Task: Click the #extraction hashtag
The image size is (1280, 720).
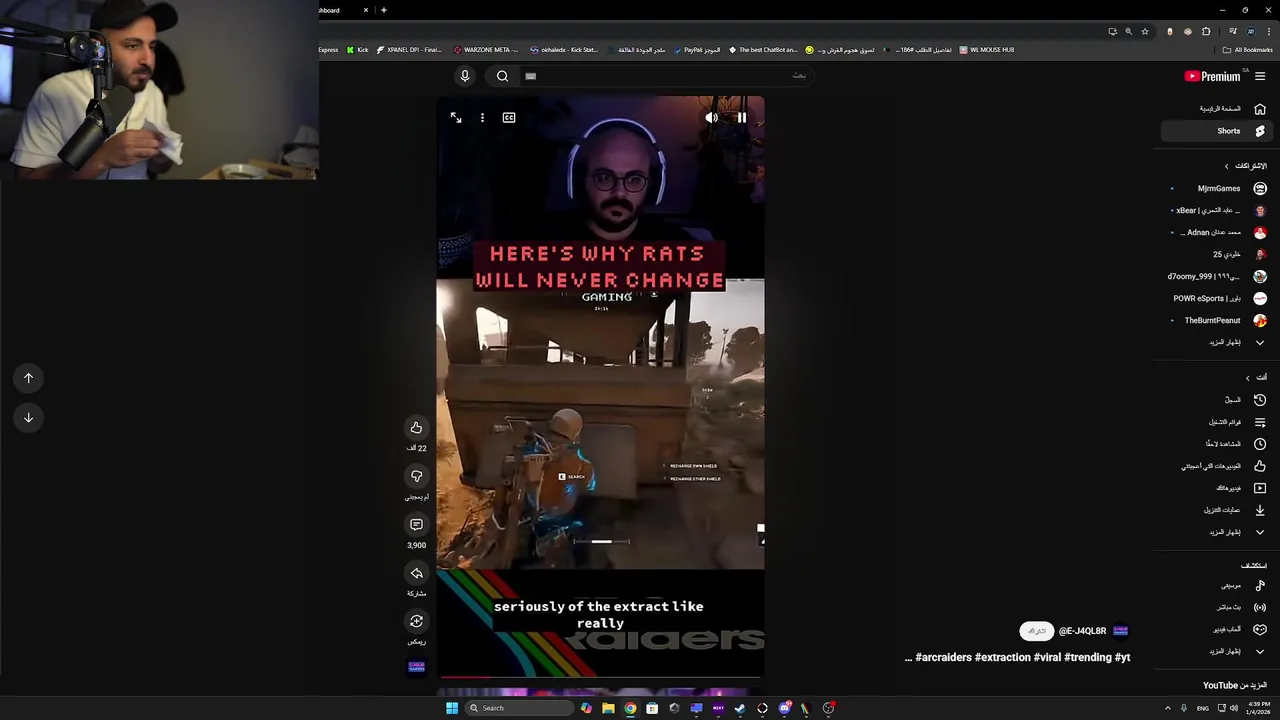Action: pos(1003,657)
